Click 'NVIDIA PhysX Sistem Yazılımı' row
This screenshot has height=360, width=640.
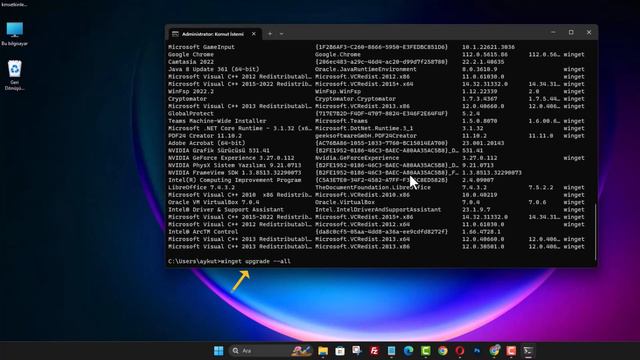tap(235, 165)
